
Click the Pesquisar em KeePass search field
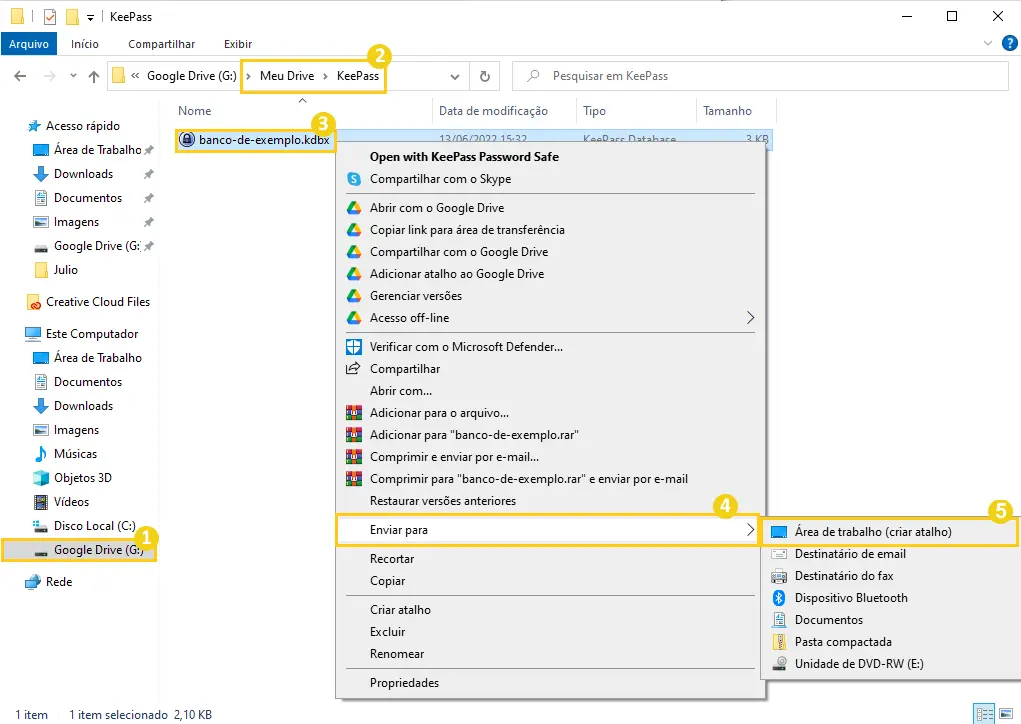(761, 76)
